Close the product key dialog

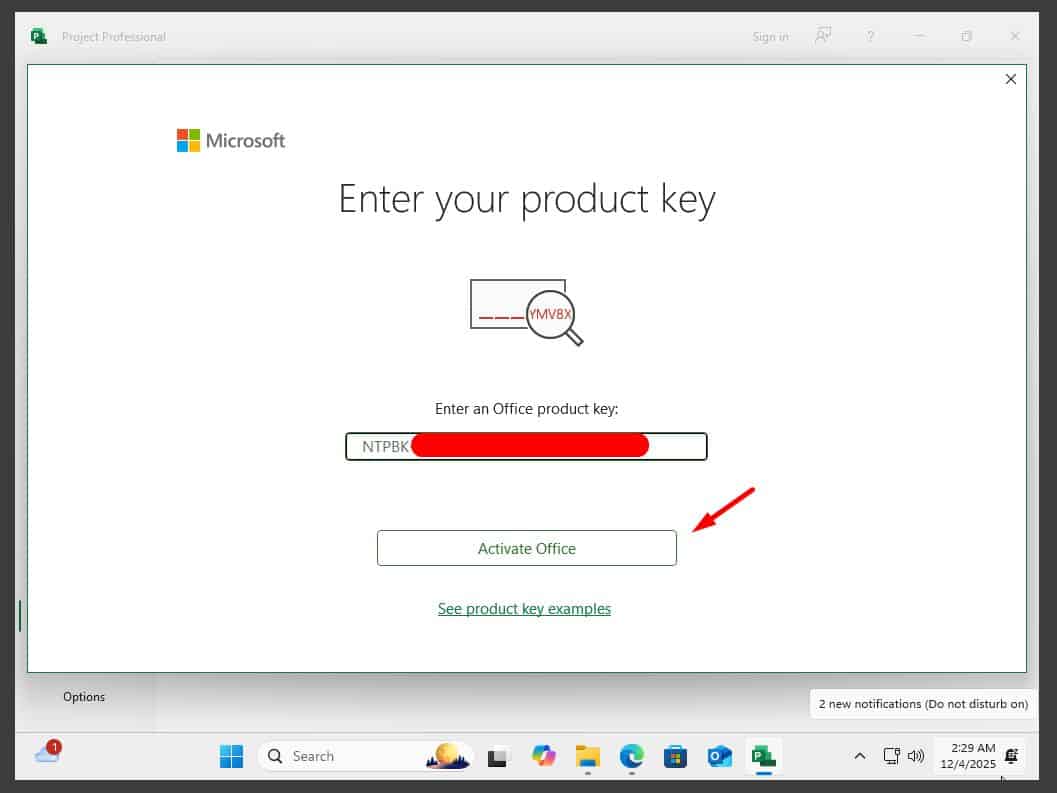[1010, 79]
